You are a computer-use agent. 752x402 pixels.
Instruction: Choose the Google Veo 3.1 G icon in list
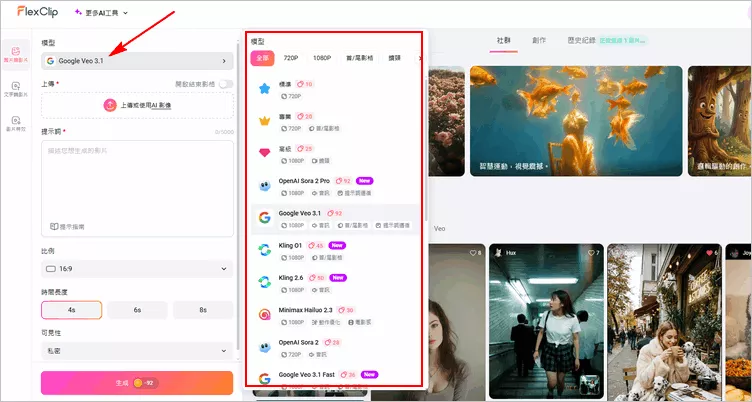click(x=264, y=218)
